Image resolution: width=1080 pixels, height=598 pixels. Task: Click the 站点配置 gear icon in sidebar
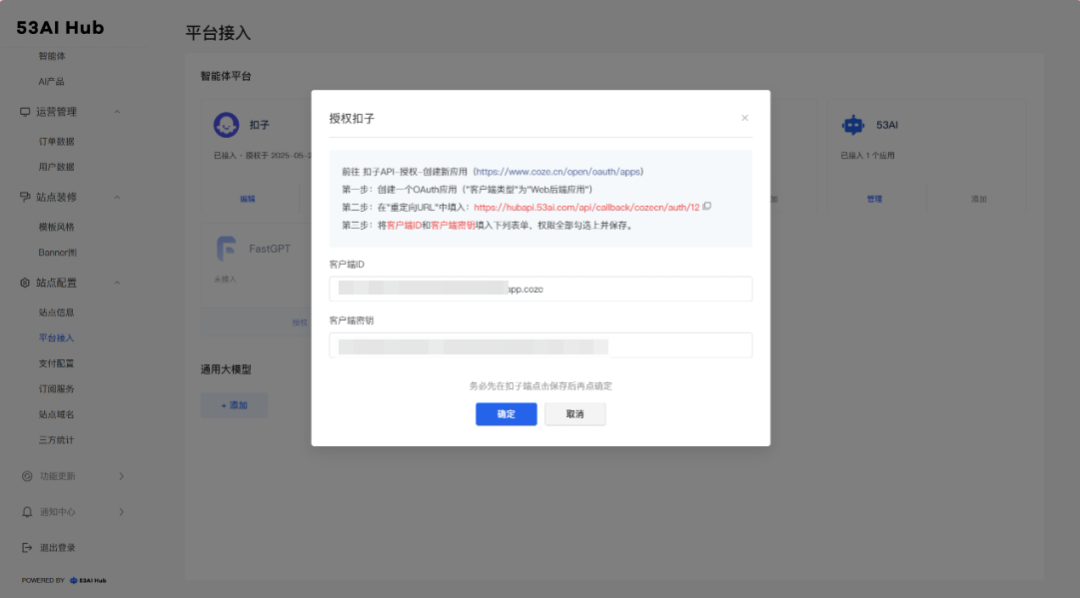tap(25, 282)
